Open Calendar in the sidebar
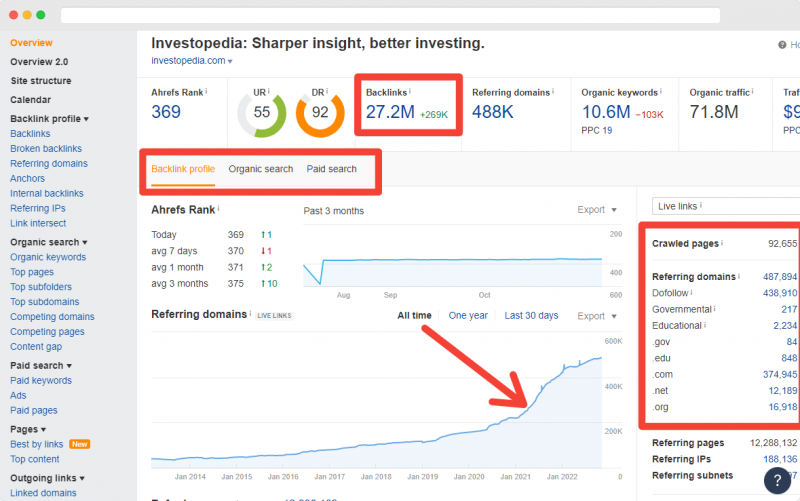Image resolution: width=800 pixels, height=501 pixels. point(31,99)
